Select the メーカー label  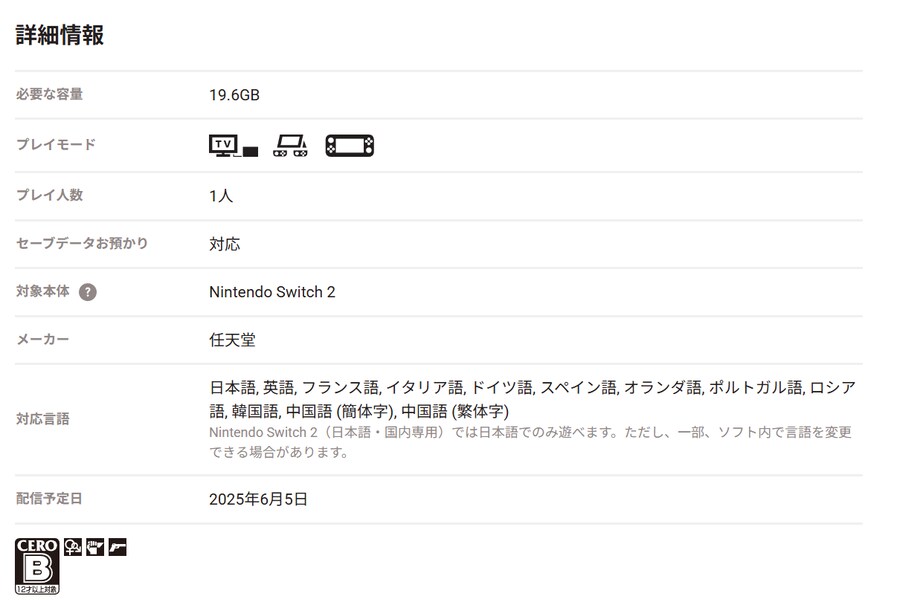coord(42,340)
